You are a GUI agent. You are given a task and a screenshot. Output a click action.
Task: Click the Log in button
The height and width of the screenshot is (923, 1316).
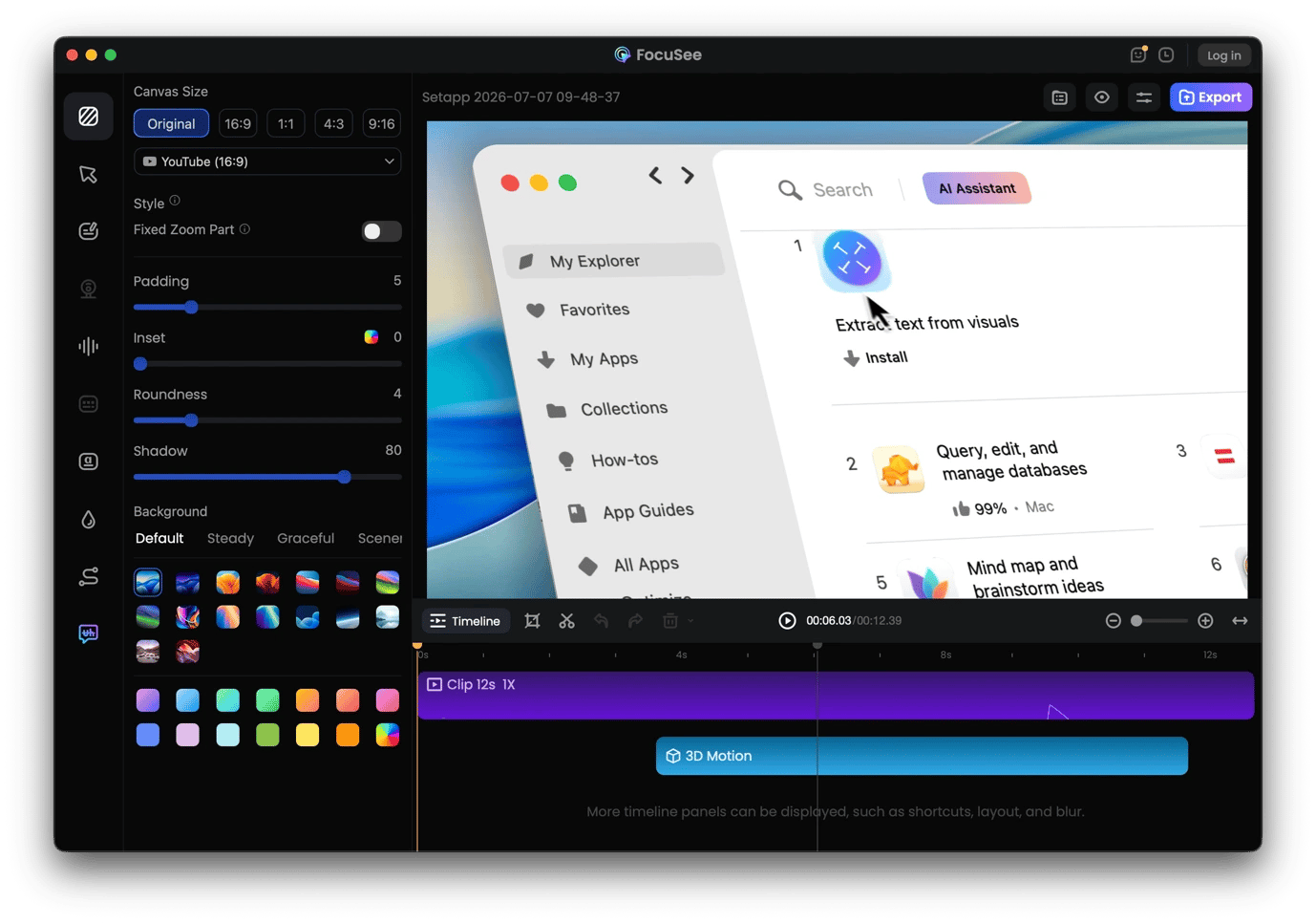click(x=1223, y=55)
